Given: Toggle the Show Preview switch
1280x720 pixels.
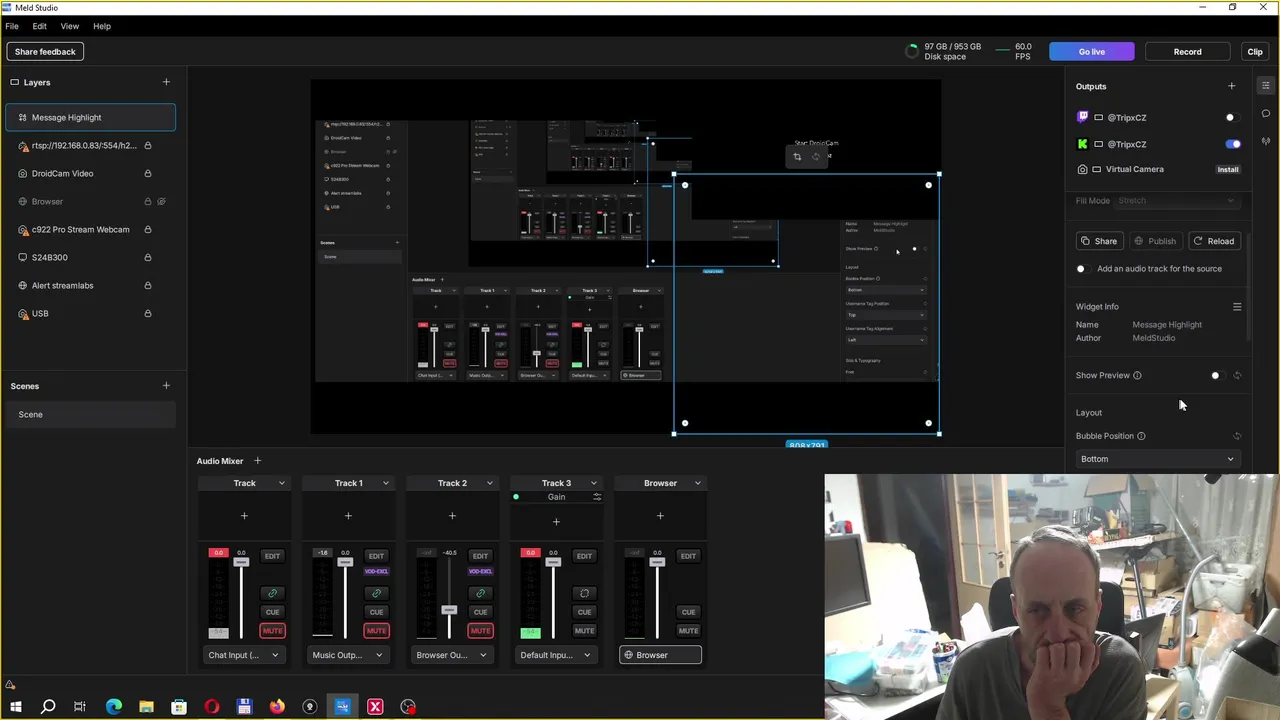Looking at the screenshot, I should tap(1217, 376).
